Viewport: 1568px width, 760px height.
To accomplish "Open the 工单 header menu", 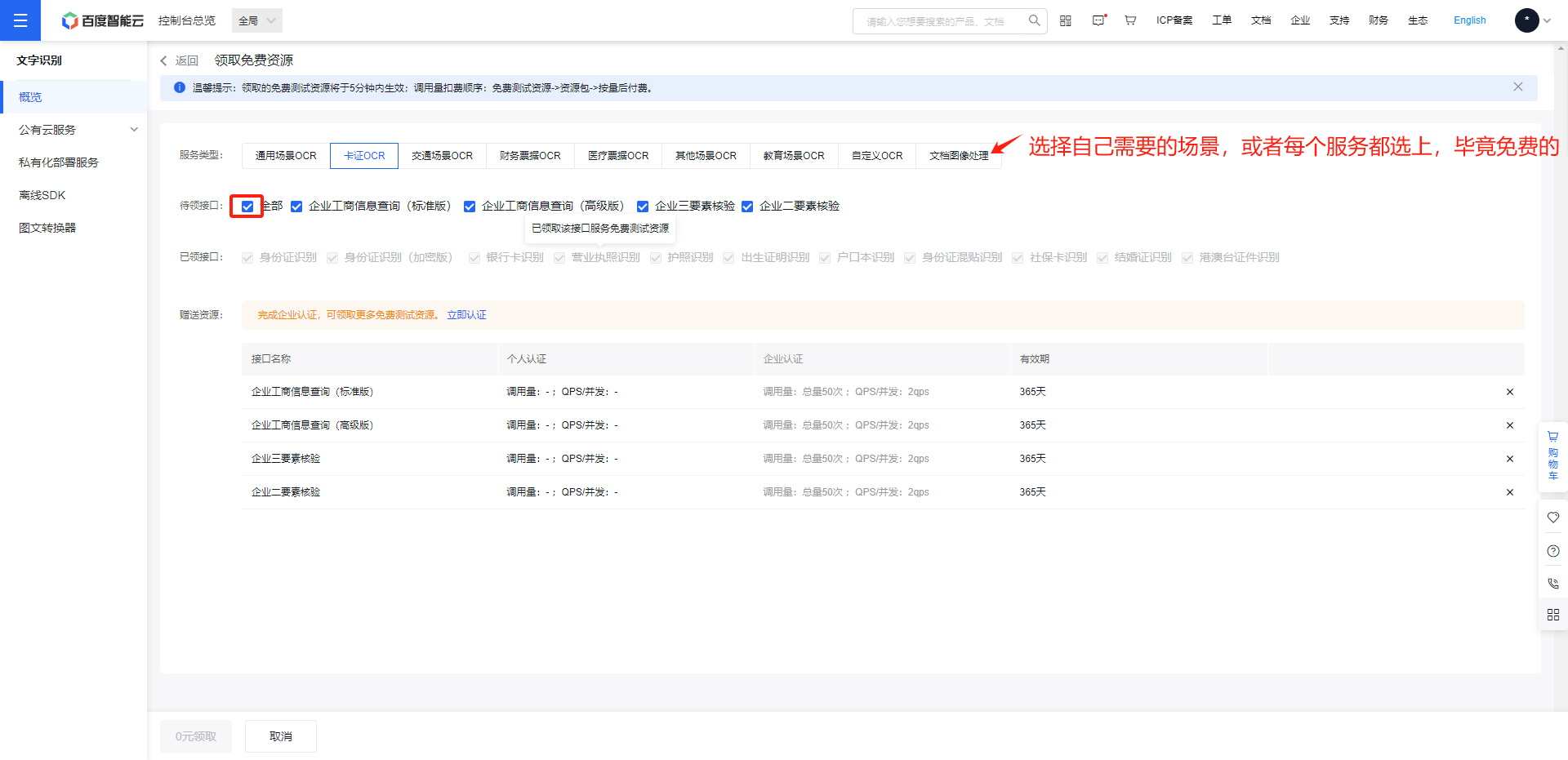I will coord(1222,20).
